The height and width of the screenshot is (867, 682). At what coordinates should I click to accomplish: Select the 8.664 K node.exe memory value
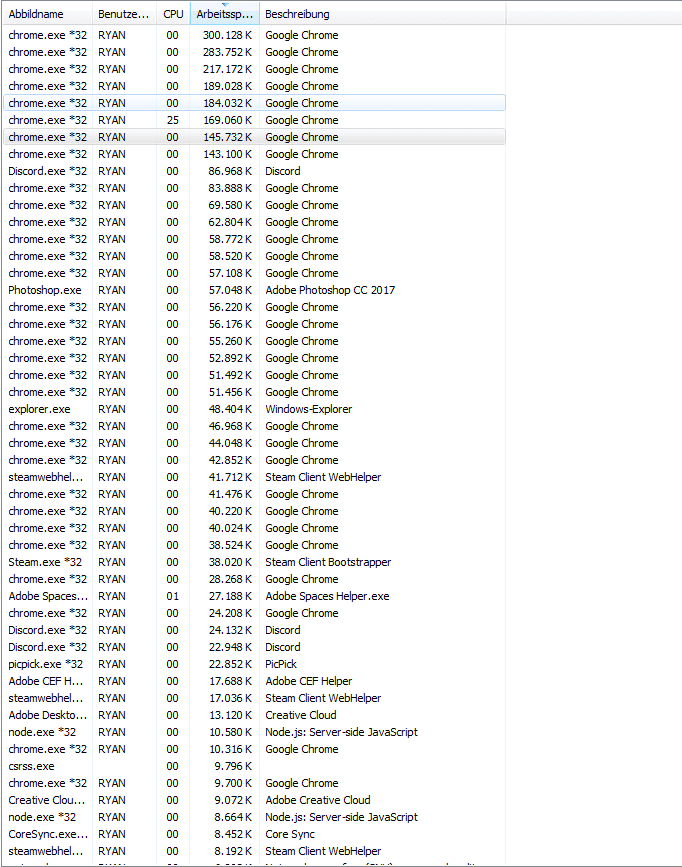click(232, 817)
